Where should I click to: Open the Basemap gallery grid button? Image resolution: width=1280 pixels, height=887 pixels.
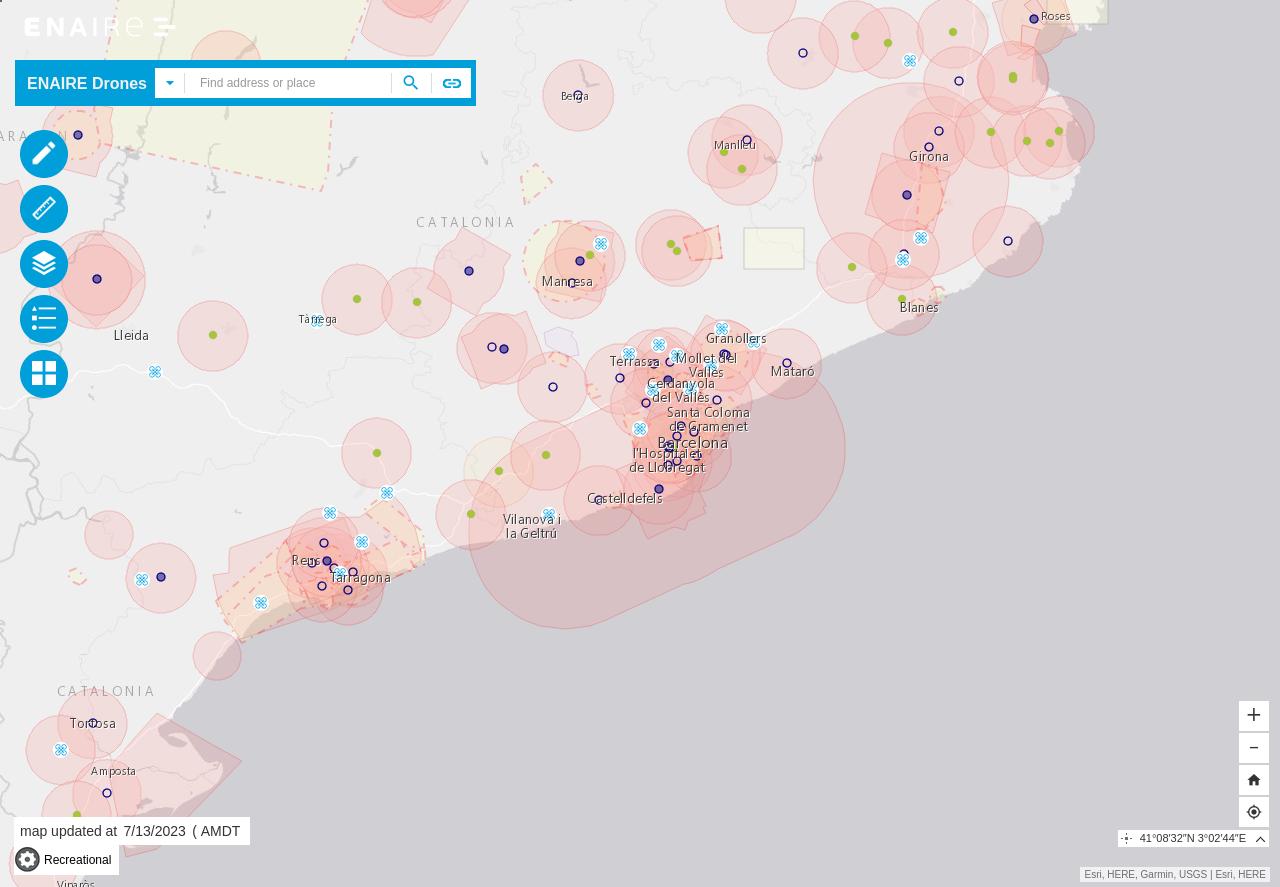pyautogui.click(x=44, y=374)
